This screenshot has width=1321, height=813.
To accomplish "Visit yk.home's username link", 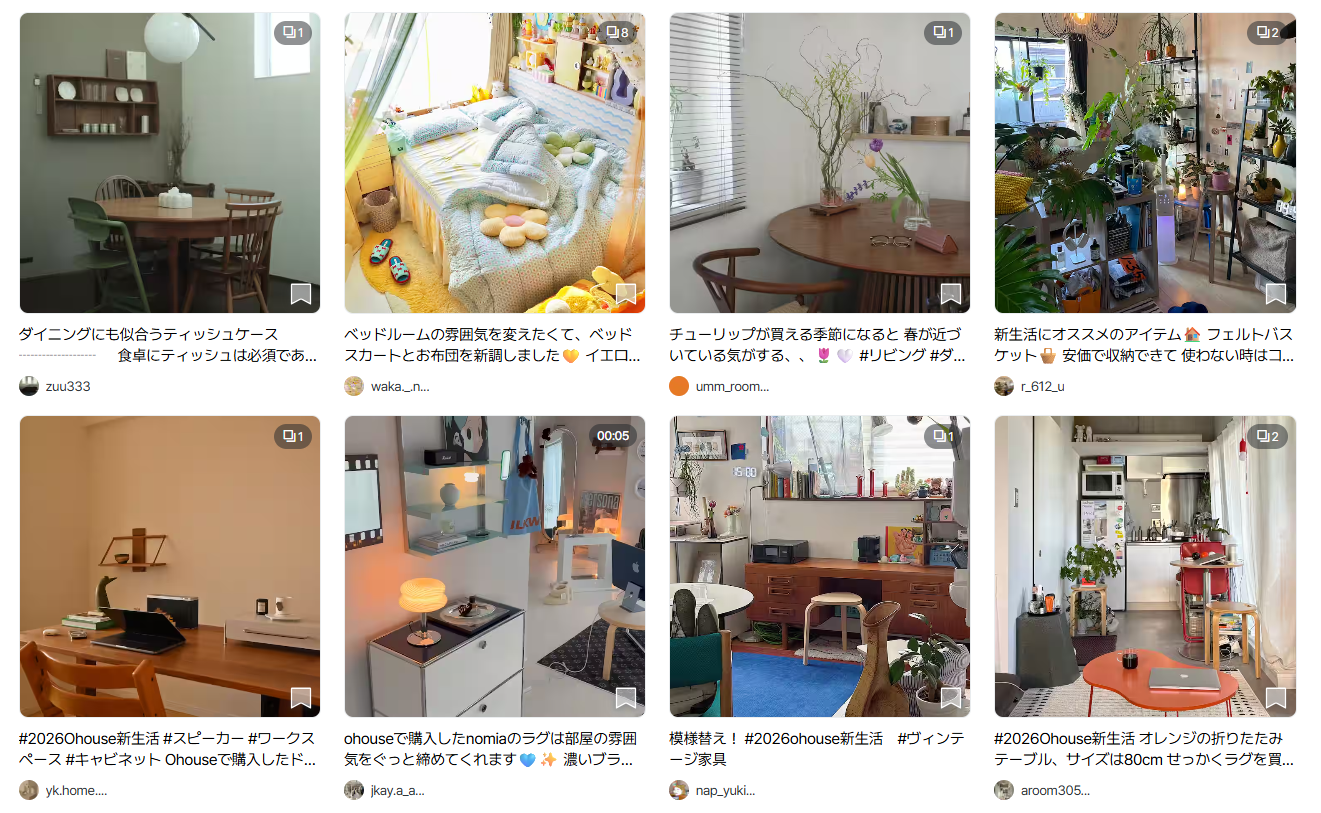I will pyautogui.click(x=76, y=790).
